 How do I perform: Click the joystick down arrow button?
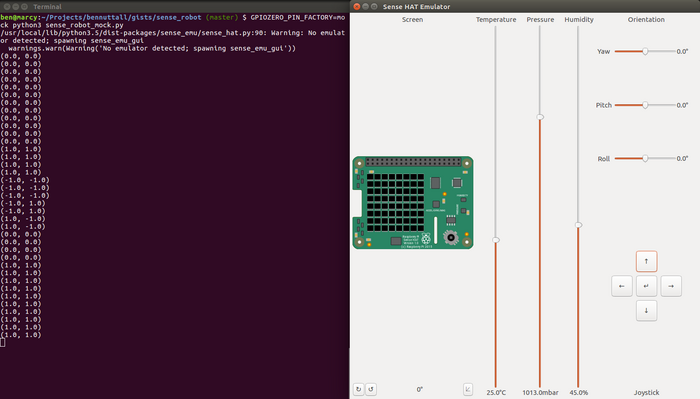[x=646, y=311]
